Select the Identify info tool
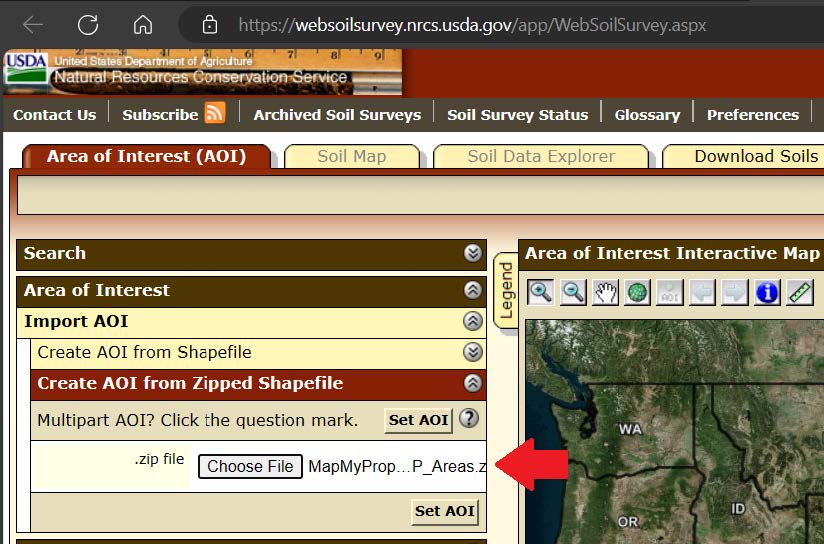This screenshot has width=824, height=544. click(x=767, y=292)
